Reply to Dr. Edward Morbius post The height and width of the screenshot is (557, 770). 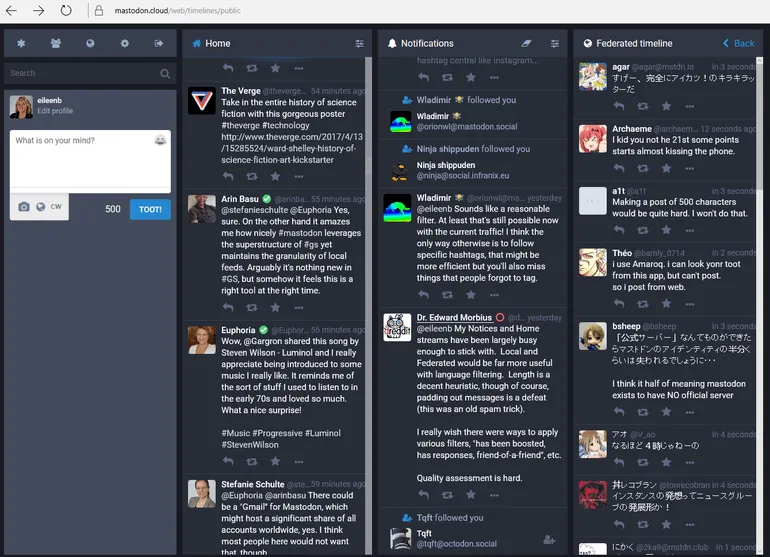click(423, 495)
